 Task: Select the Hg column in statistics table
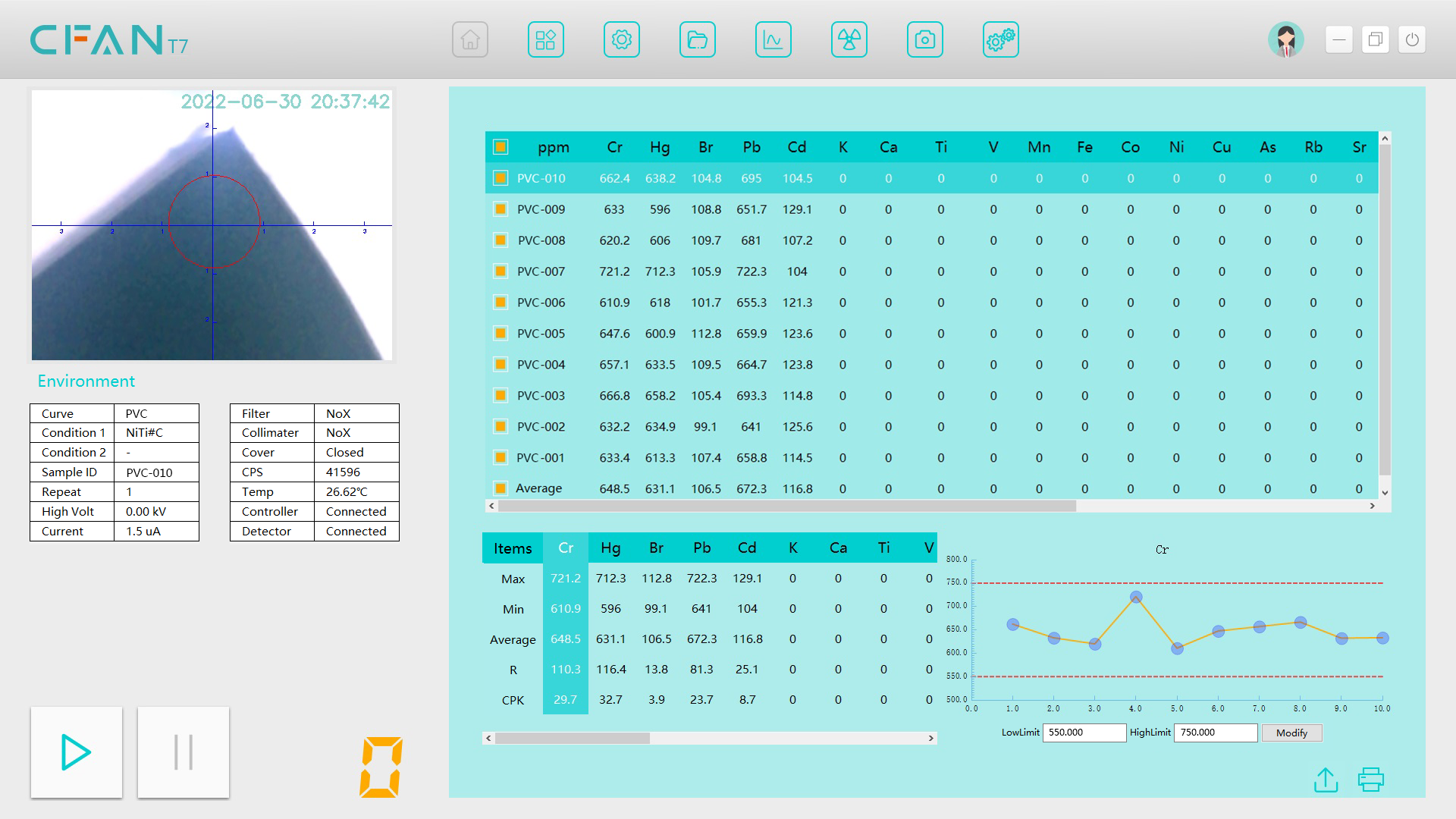[610, 548]
